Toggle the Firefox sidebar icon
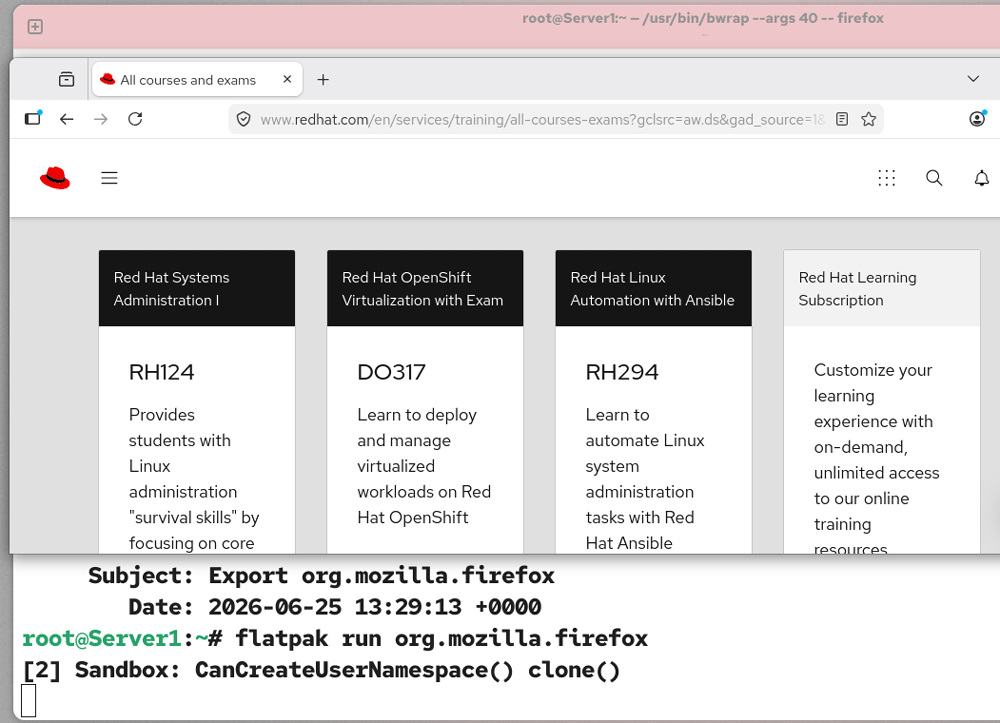Viewport: 1000px width, 723px height. tap(33, 119)
